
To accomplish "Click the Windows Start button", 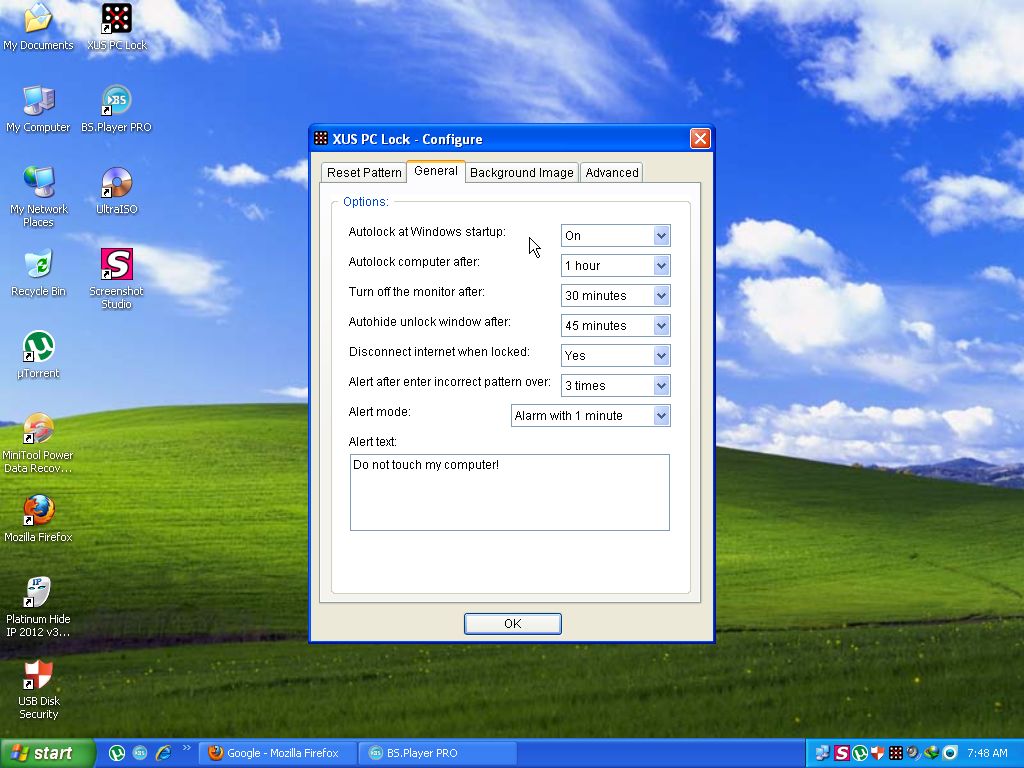I will pyautogui.click(x=47, y=753).
